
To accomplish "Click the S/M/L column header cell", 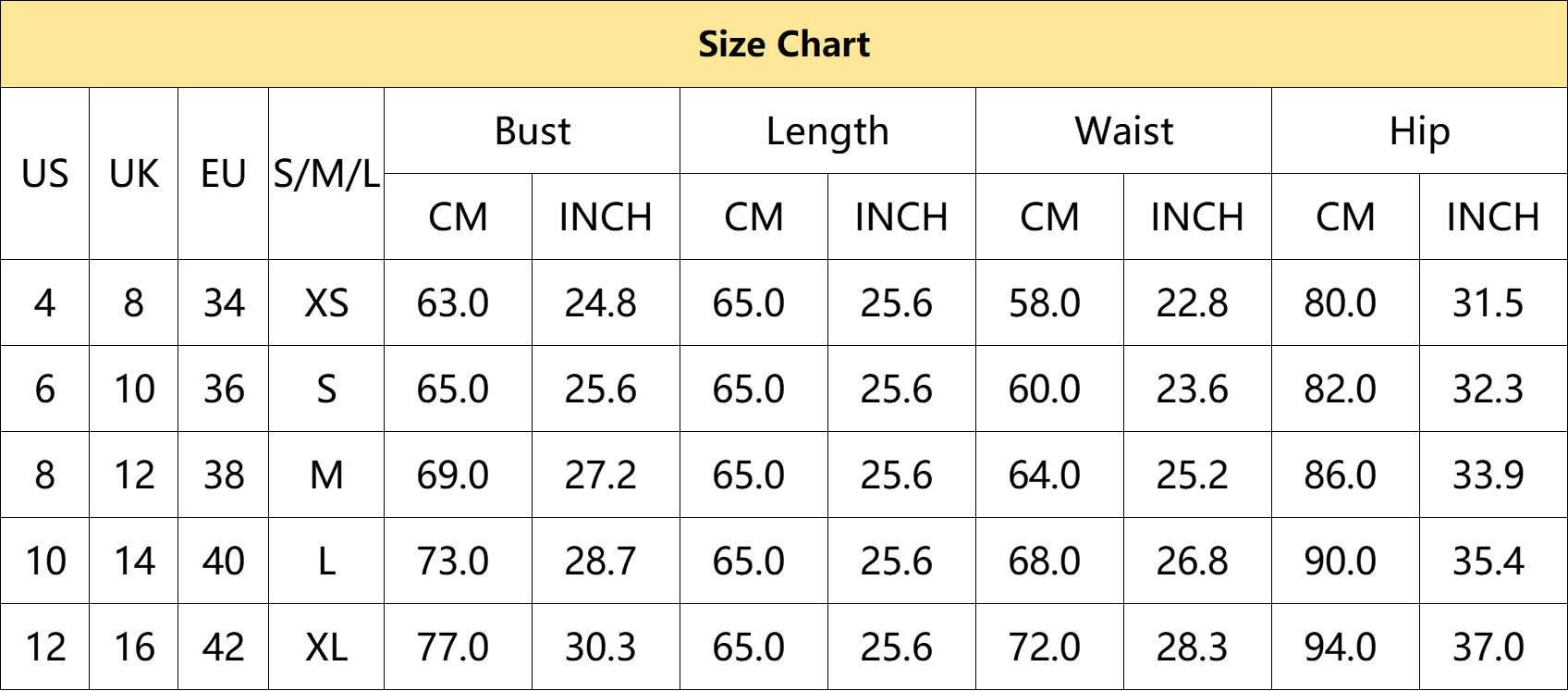I will tap(326, 174).
